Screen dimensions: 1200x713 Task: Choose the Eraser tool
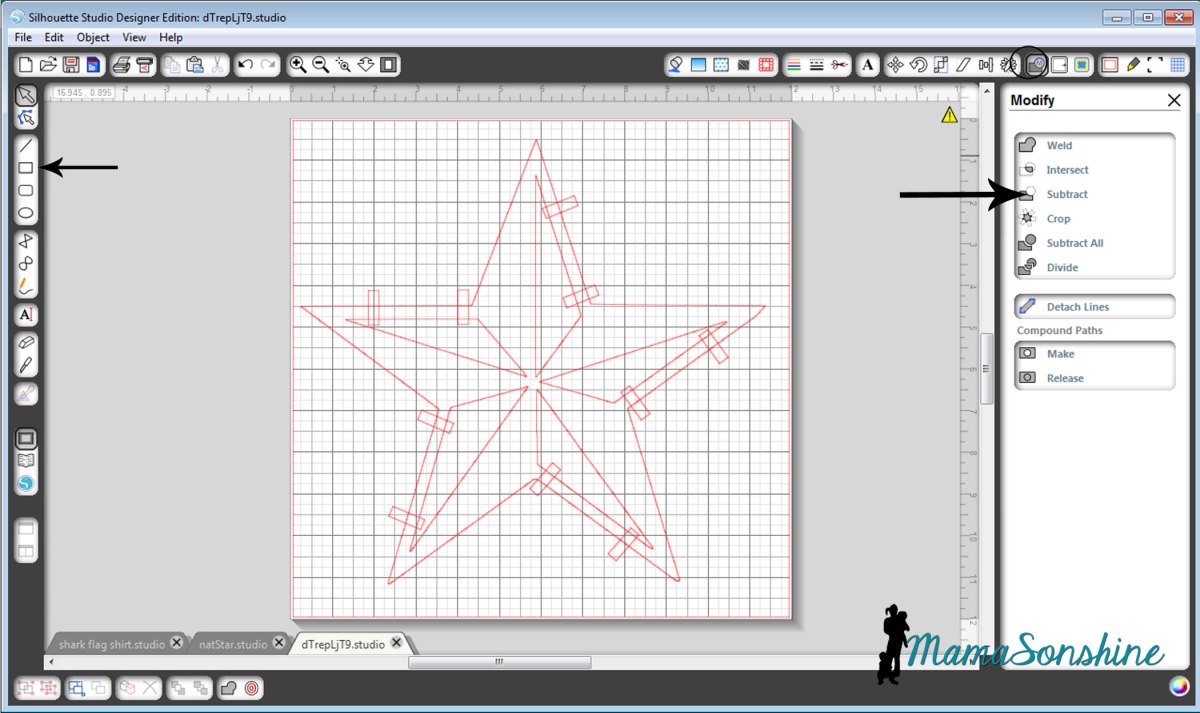point(27,342)
